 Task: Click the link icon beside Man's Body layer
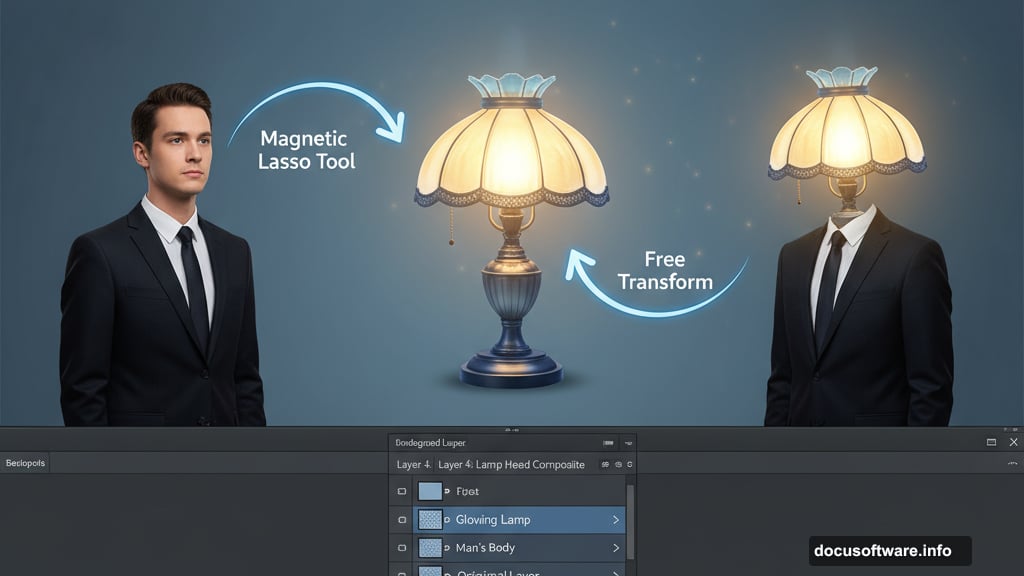pyautogui.click(x=447, y=547)
